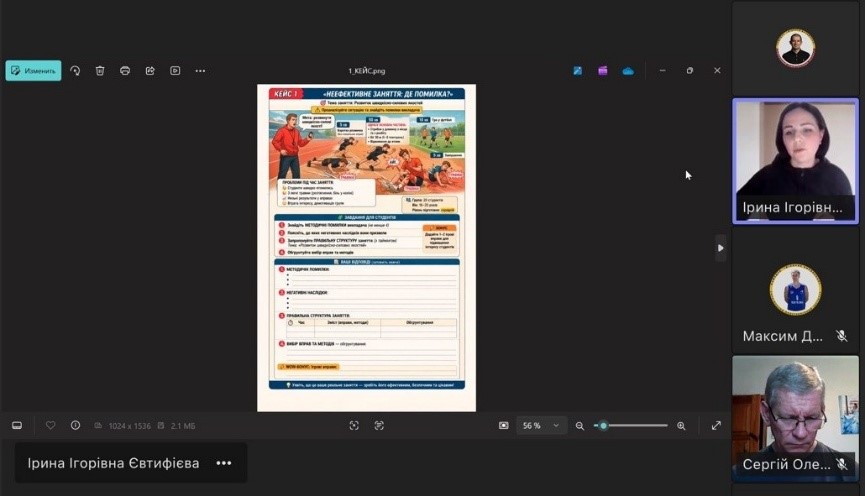Show file info with the info icon
The image size is (865, 496).
[x=76, y=425]
